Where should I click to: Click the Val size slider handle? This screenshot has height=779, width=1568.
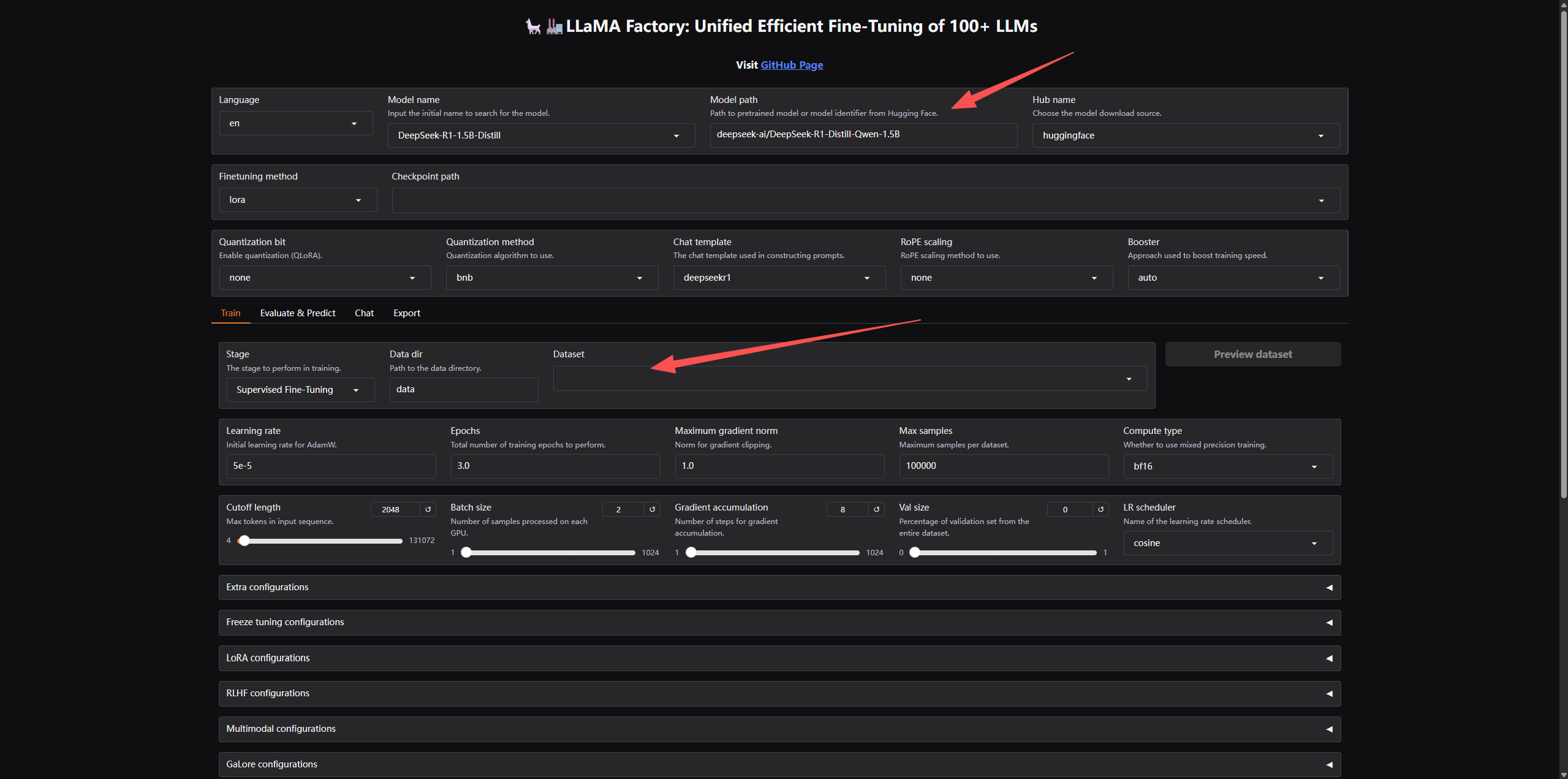pyautogui.click(x=915, y=553)
